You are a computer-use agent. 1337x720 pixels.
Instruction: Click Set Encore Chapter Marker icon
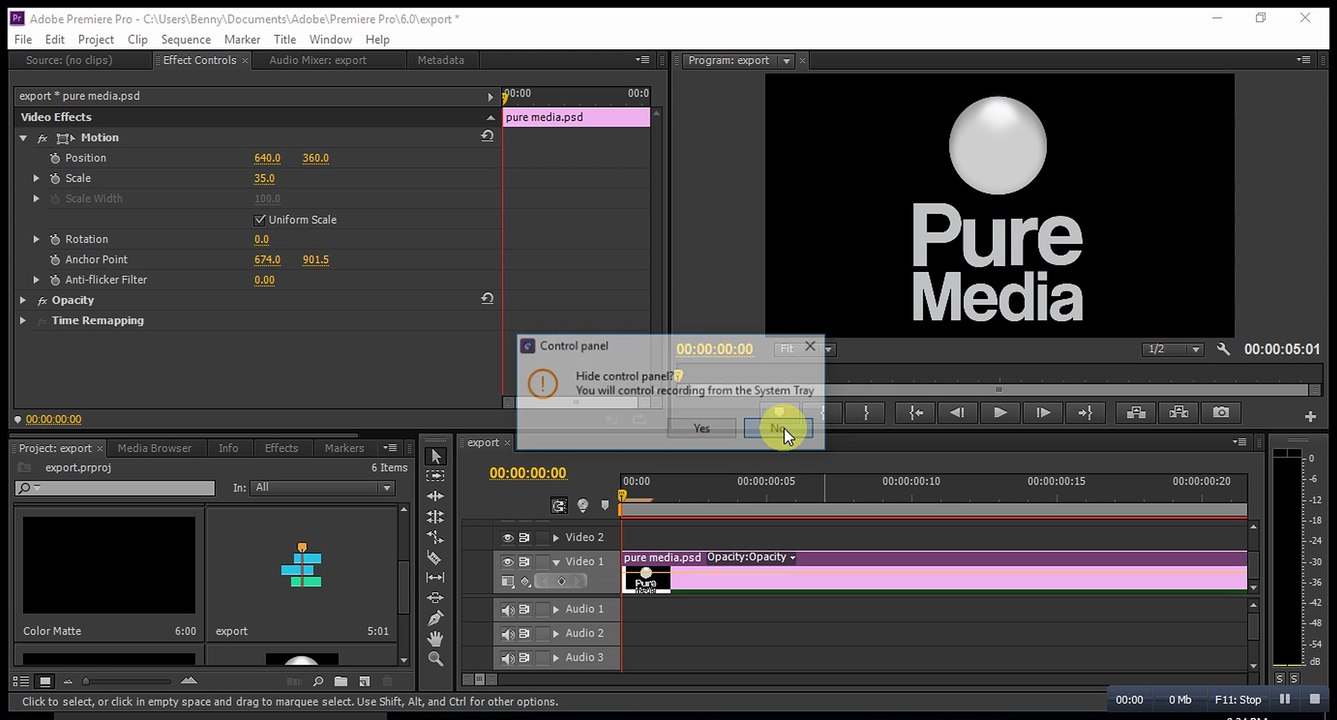[583, 506]
